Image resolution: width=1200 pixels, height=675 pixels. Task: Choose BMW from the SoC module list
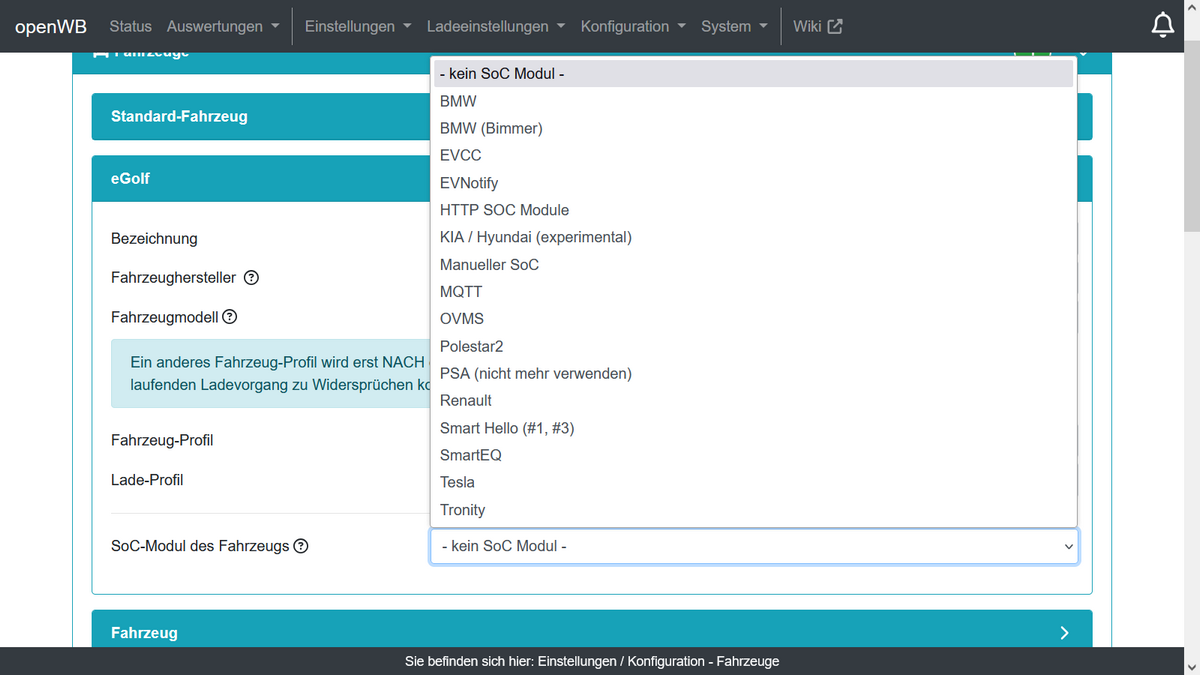coord(753,101)
